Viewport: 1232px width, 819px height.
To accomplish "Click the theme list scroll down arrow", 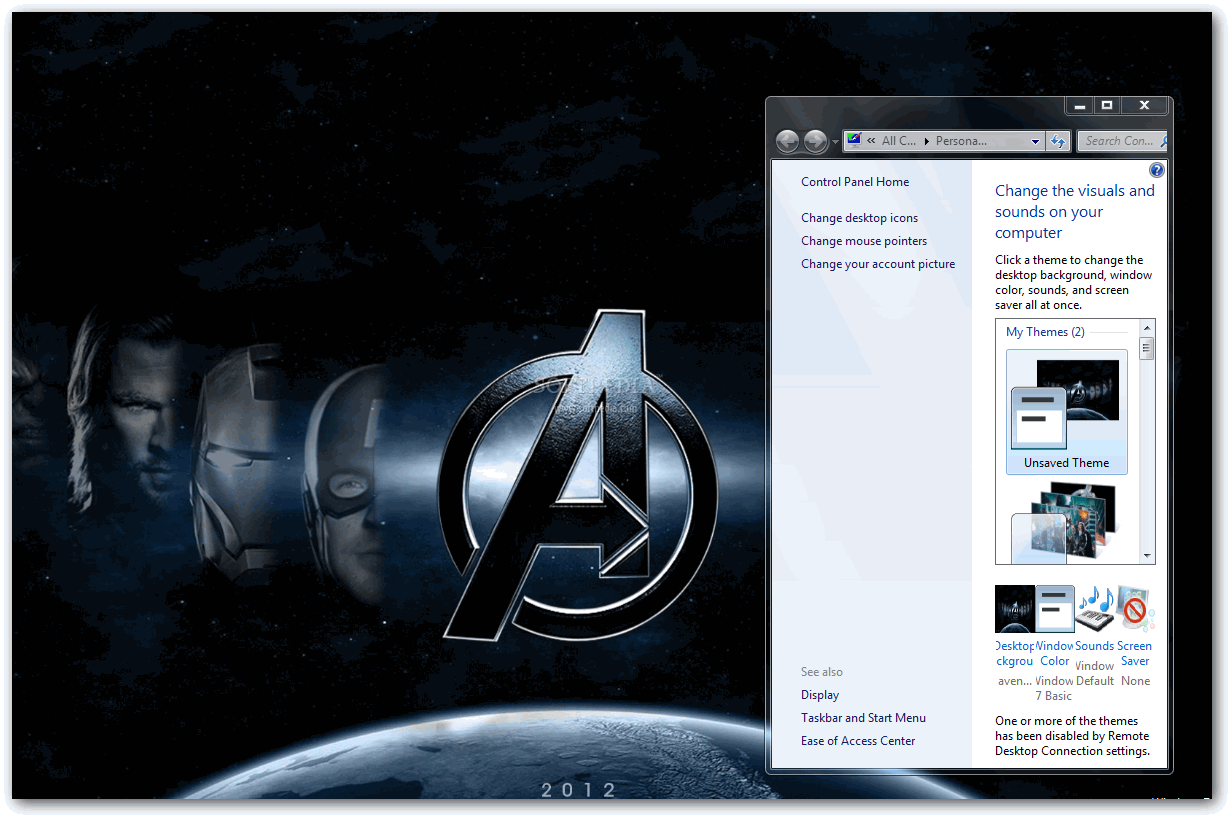I will (x=1147, y=556).
